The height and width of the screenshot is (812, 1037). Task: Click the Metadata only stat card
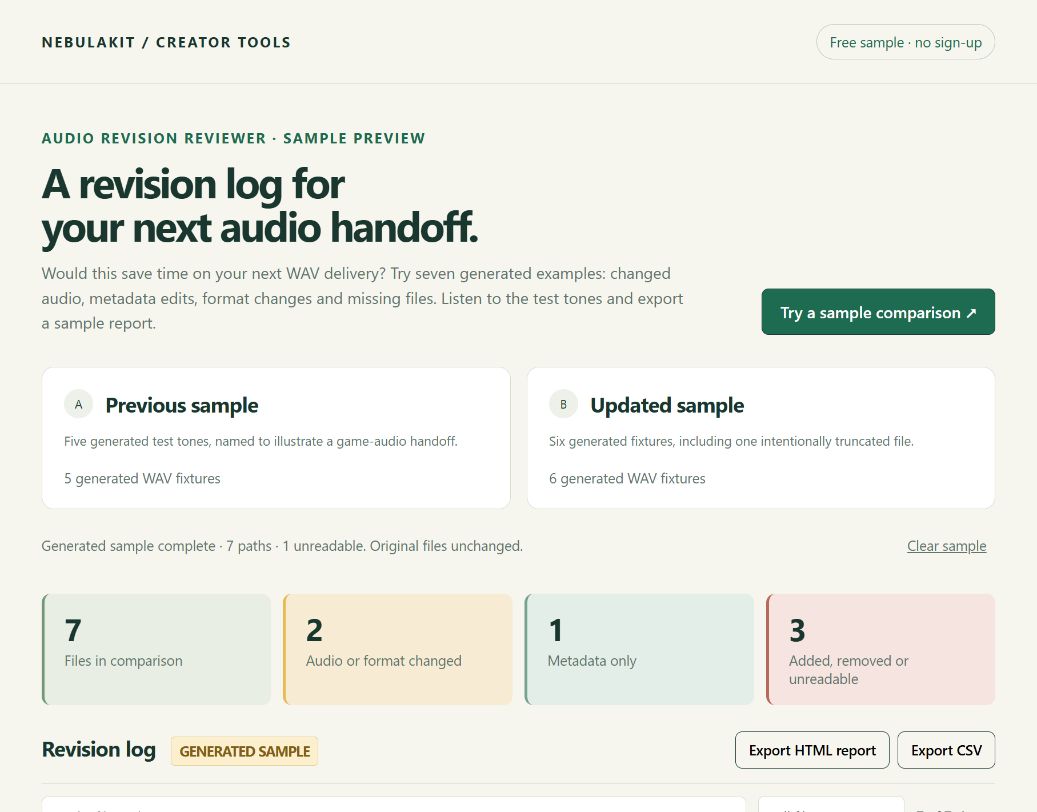639,649
